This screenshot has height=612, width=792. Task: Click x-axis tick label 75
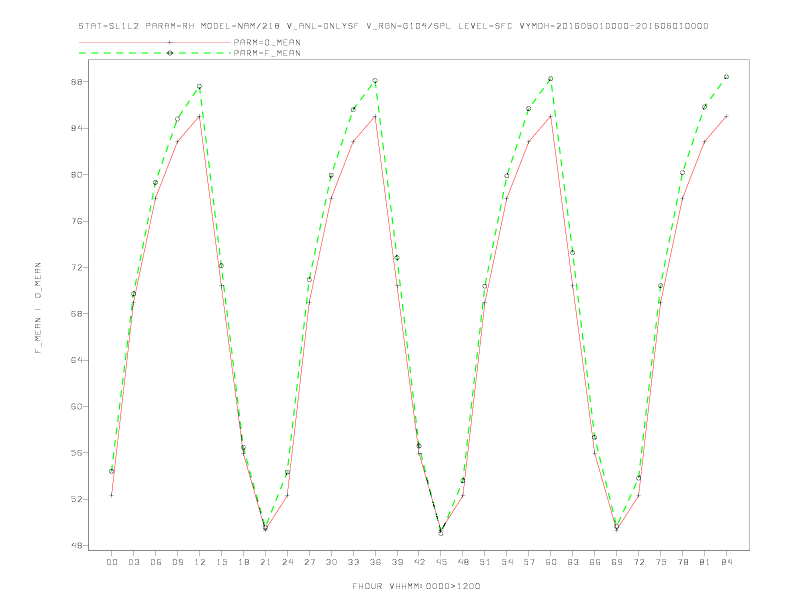pos(661,562)
